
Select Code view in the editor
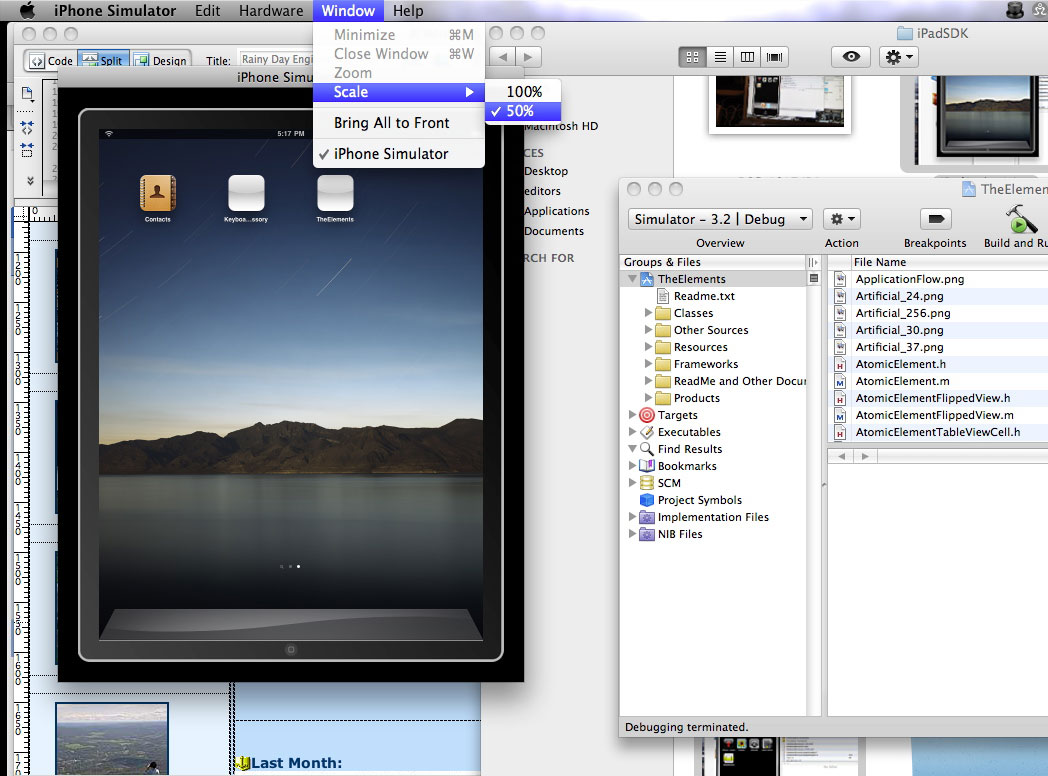(51, 60)
